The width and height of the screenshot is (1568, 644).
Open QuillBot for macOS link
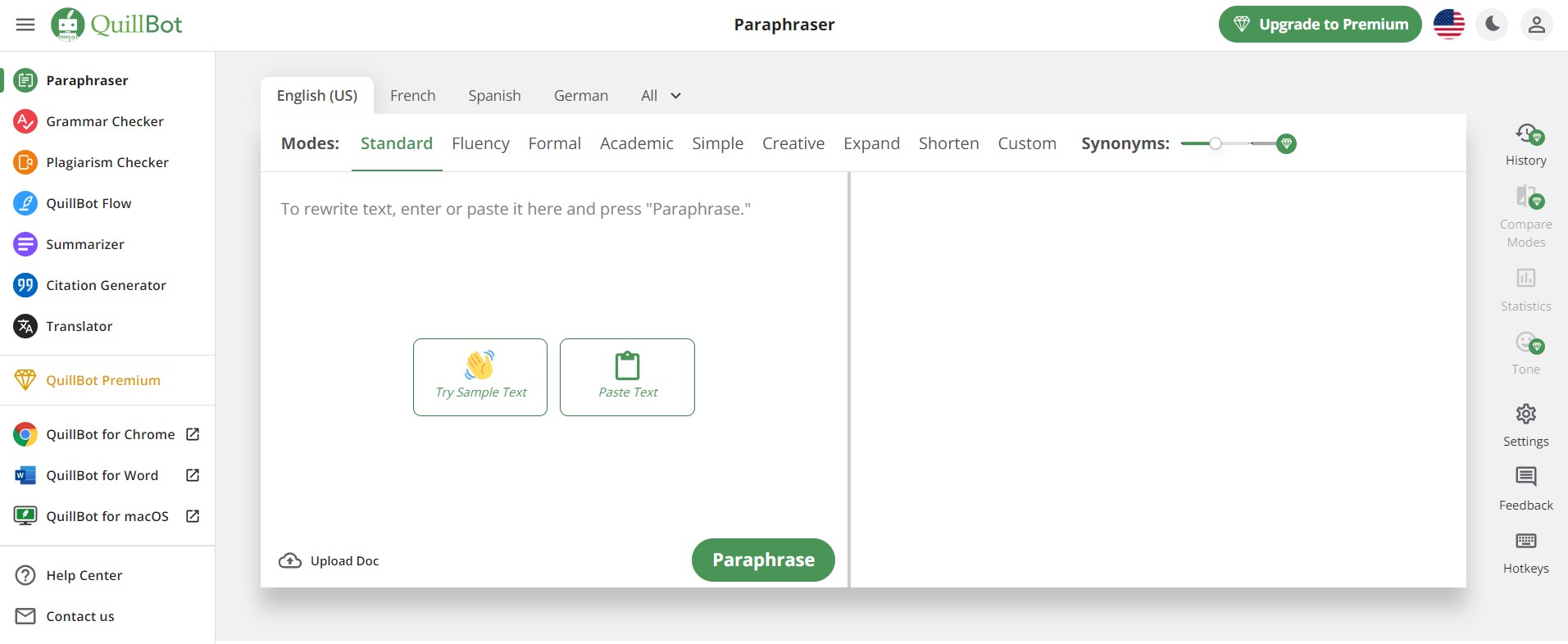tap(107, 516)
